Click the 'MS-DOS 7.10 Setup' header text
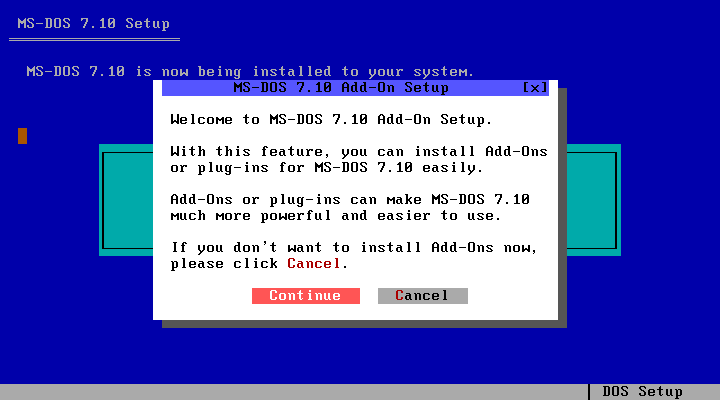The width and height of the screenshot is (720, 400). click(94, 23)
